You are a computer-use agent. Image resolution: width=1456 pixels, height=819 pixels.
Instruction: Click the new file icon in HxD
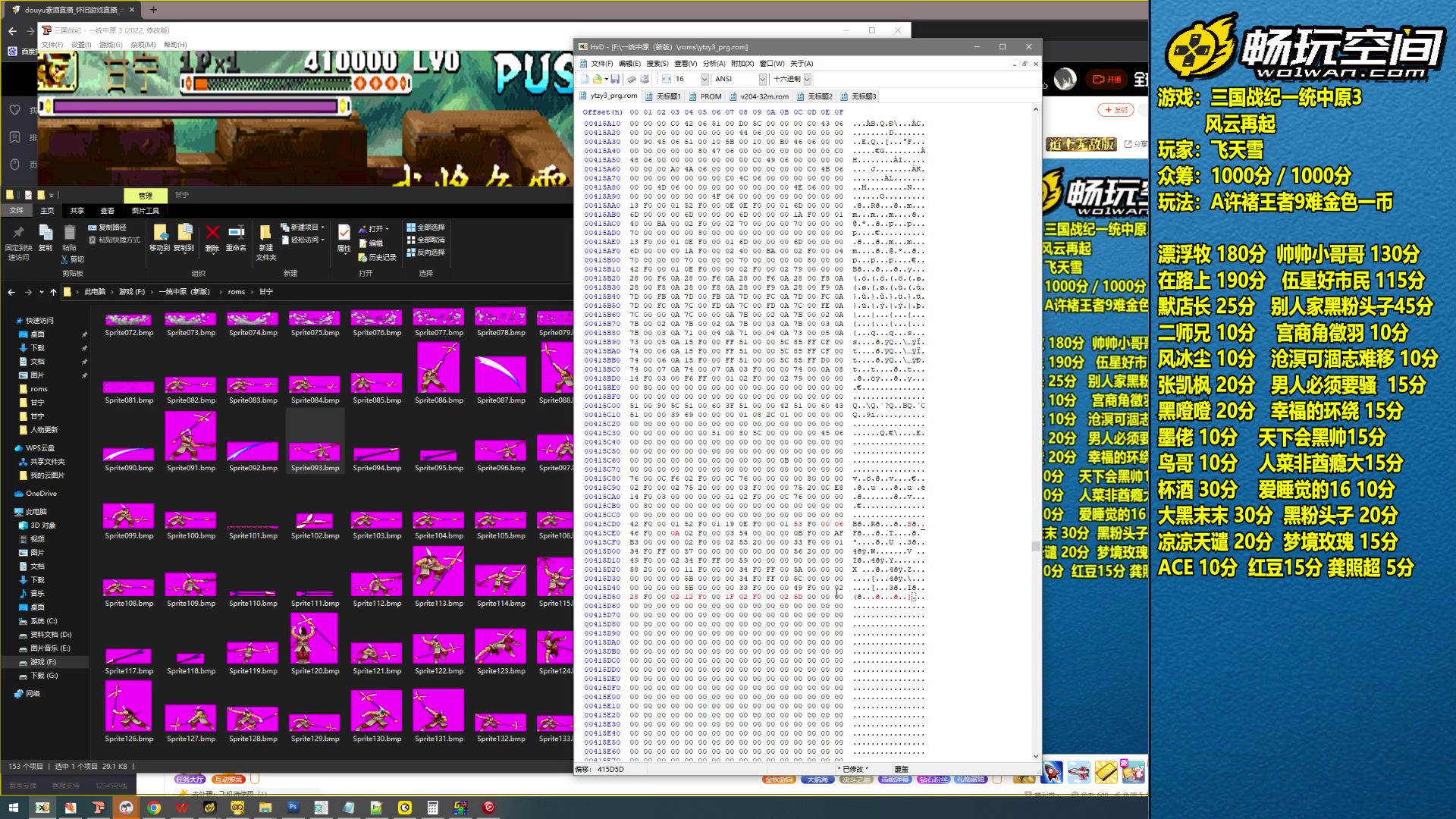coord(585,79)
